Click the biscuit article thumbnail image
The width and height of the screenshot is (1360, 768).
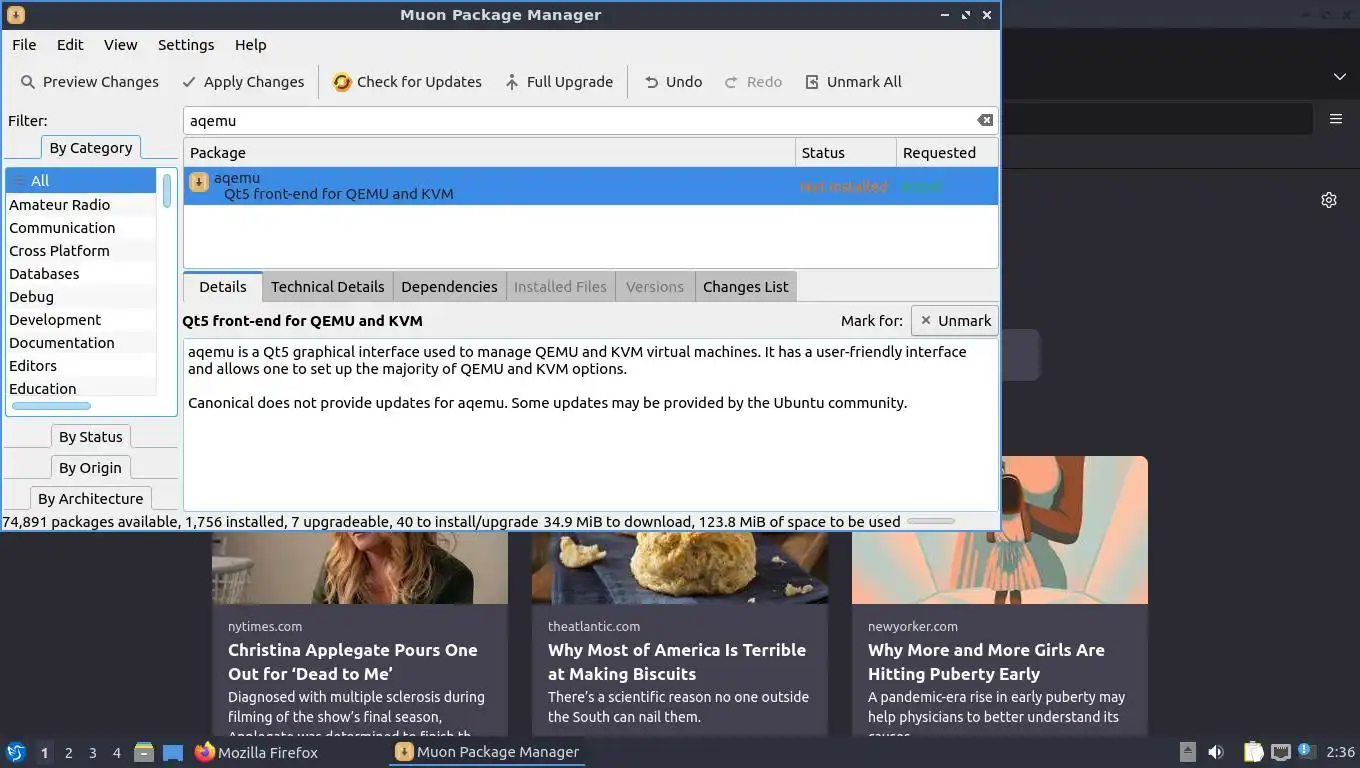tap(680, 567)
